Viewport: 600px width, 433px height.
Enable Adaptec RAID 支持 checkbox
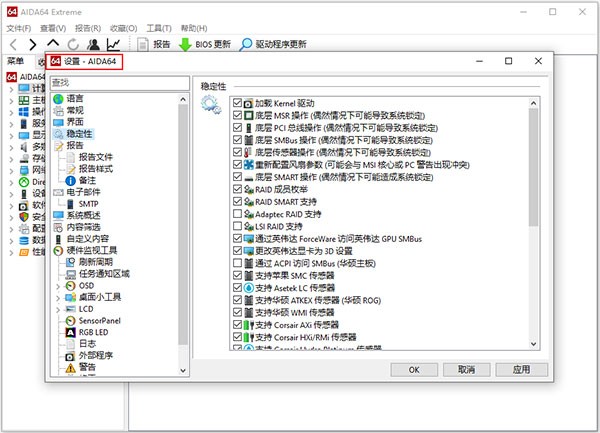coord(237,214)
